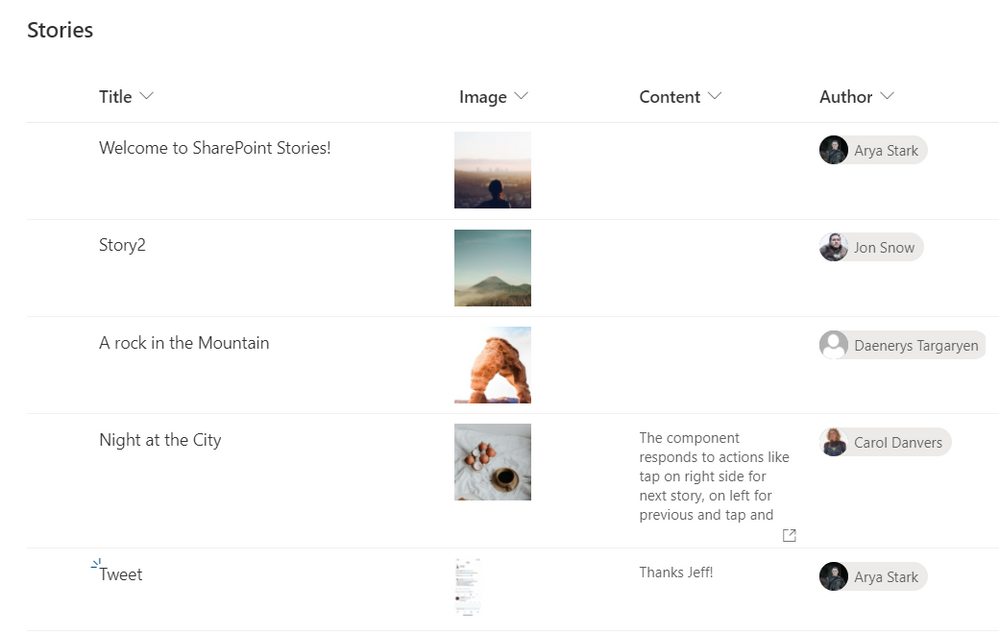
Task: Click Jon Snow's profile avatar
Action: coord(833,247)
